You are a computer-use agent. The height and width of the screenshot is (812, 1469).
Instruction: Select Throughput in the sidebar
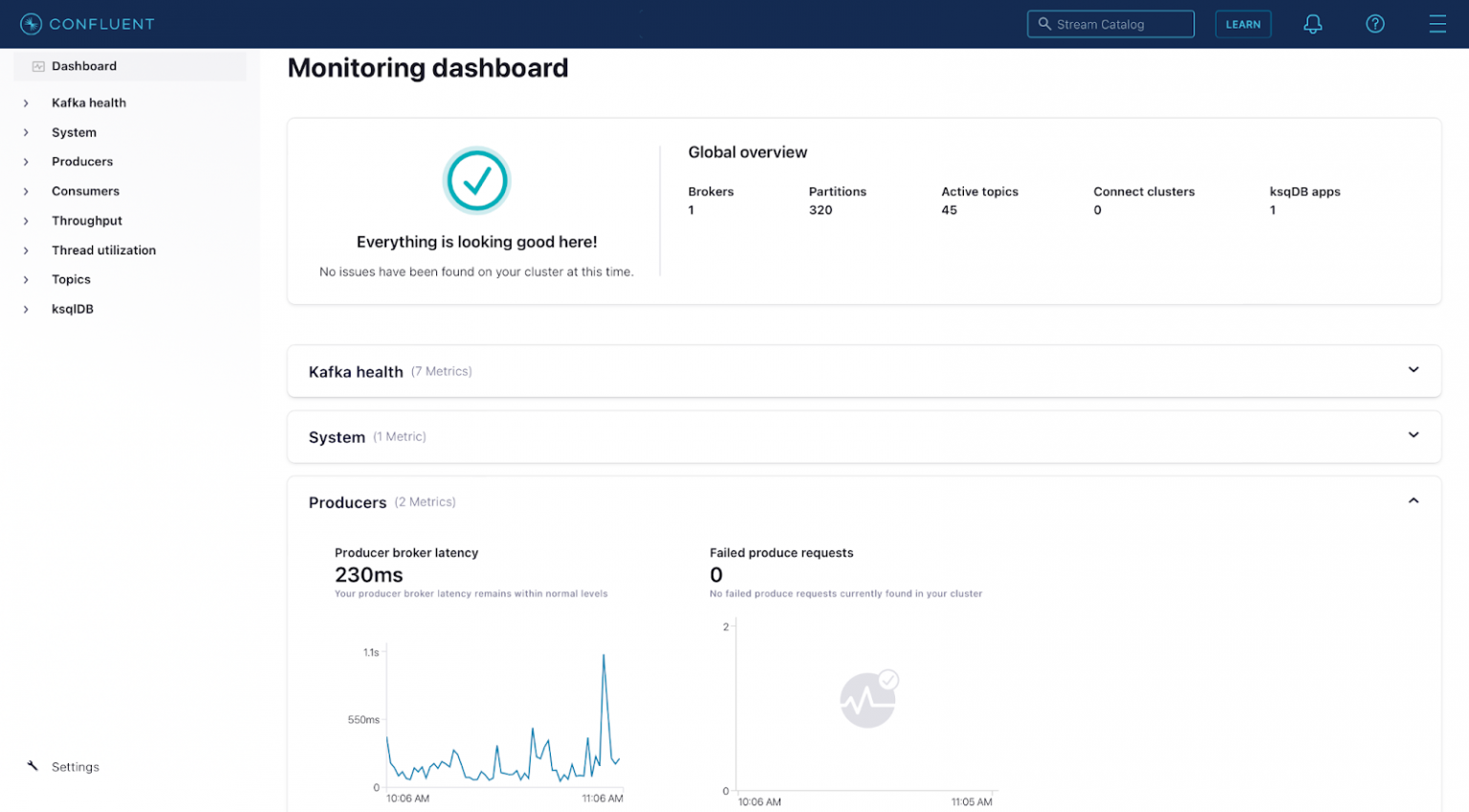click(x=87, y=220)
